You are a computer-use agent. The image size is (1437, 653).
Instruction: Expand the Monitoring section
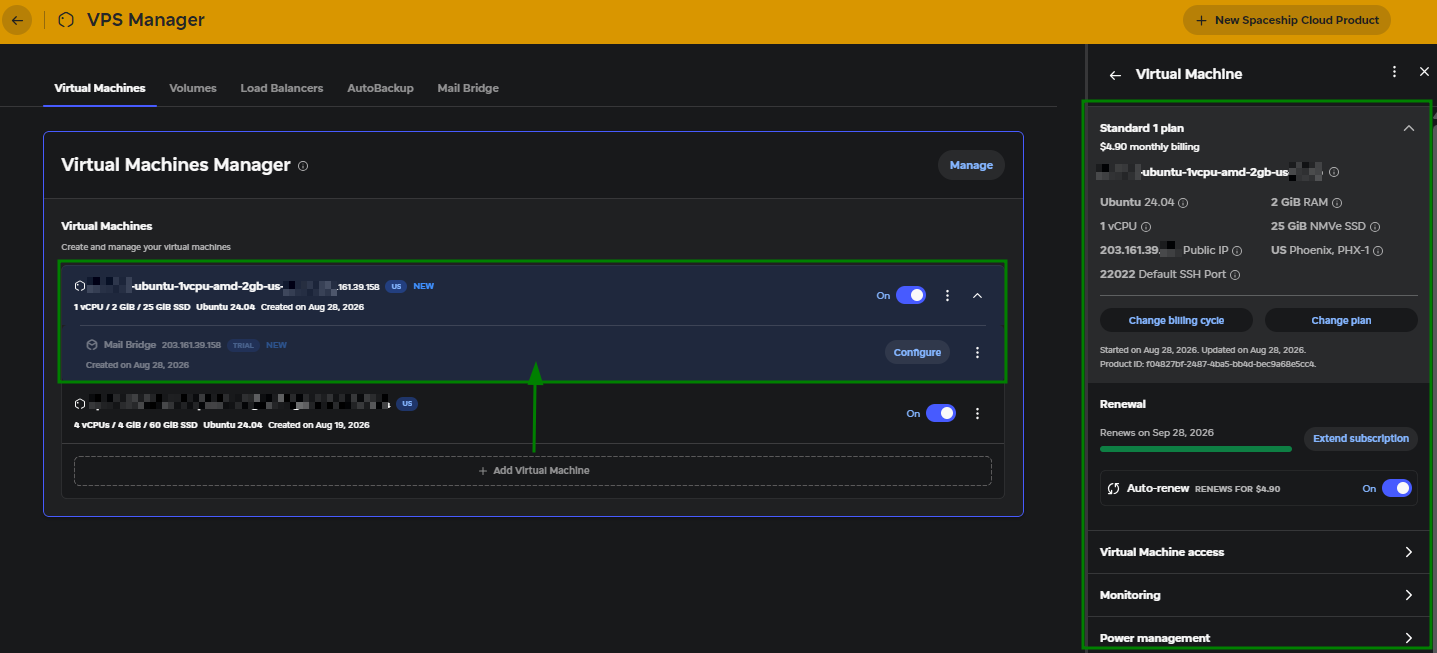[x=1259, y=595]
